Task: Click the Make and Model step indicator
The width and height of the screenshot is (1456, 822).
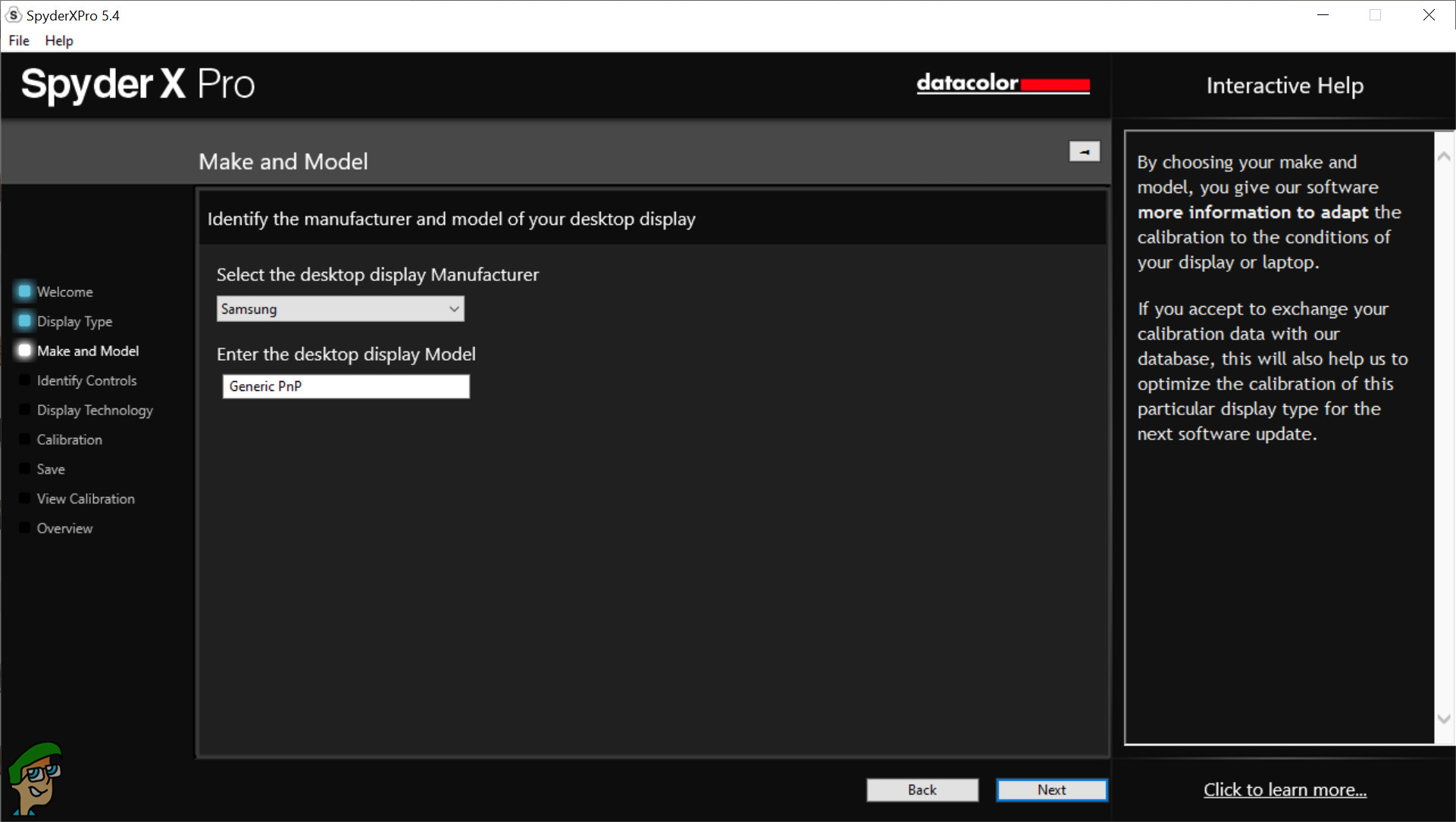Action: point(24,350)
